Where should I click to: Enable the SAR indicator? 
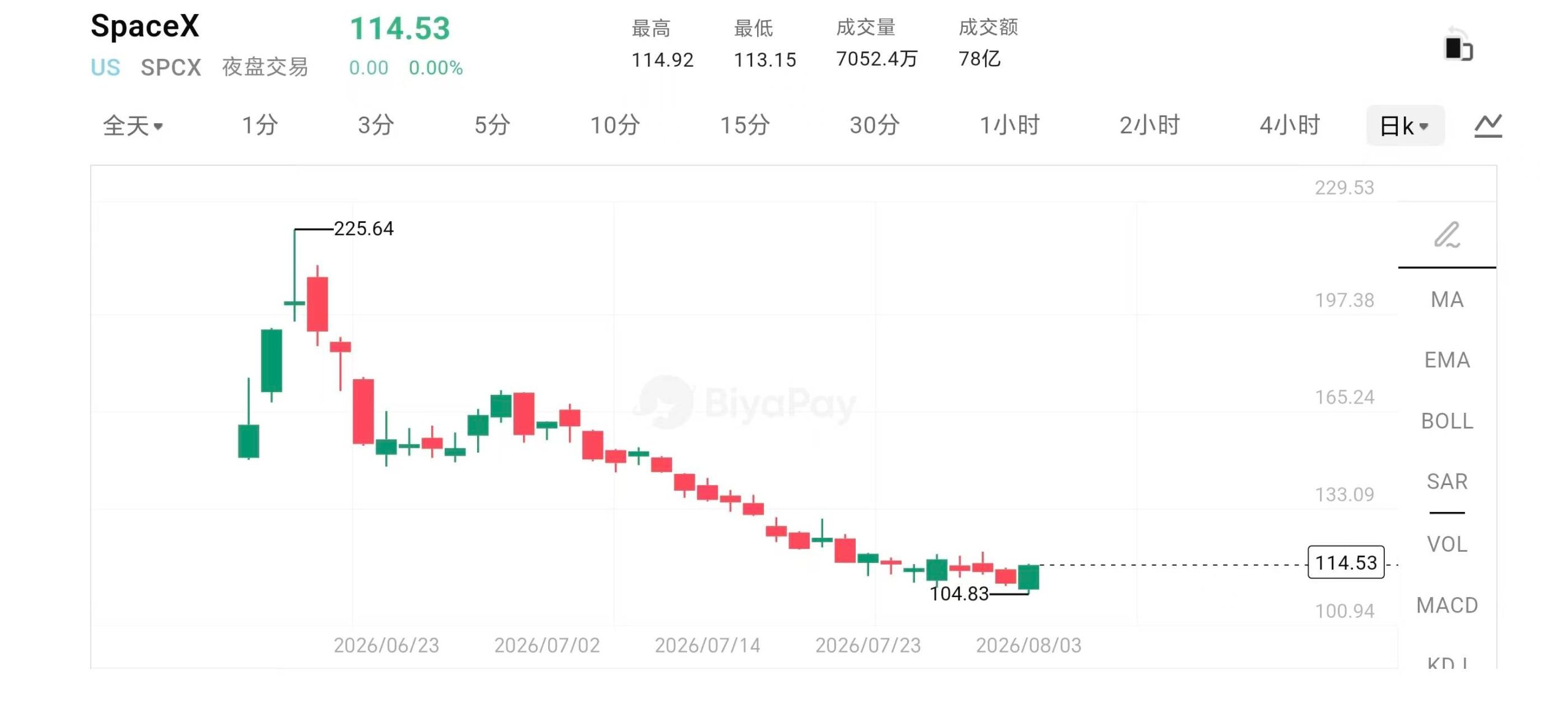coord(1447,482)
